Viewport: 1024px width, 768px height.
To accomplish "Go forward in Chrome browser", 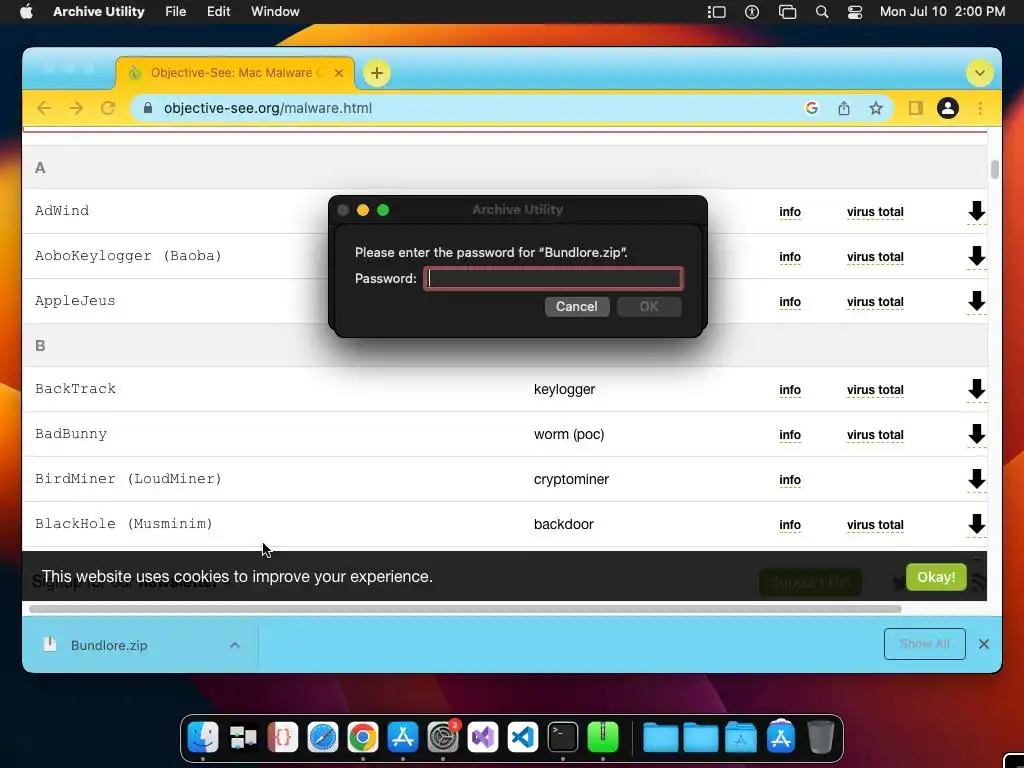I will 76,108.
